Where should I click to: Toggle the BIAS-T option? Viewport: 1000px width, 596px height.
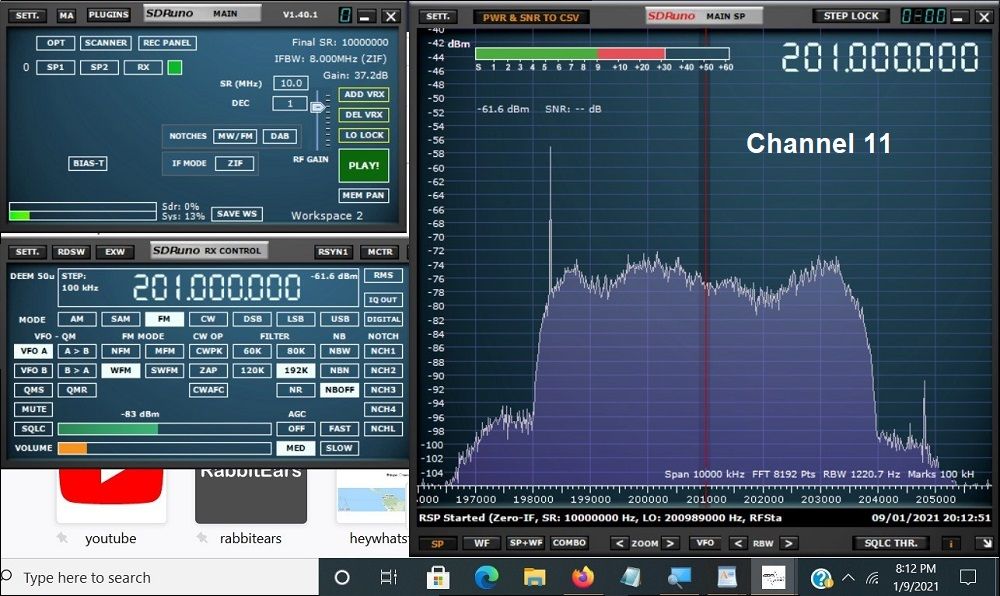(88, 163)
